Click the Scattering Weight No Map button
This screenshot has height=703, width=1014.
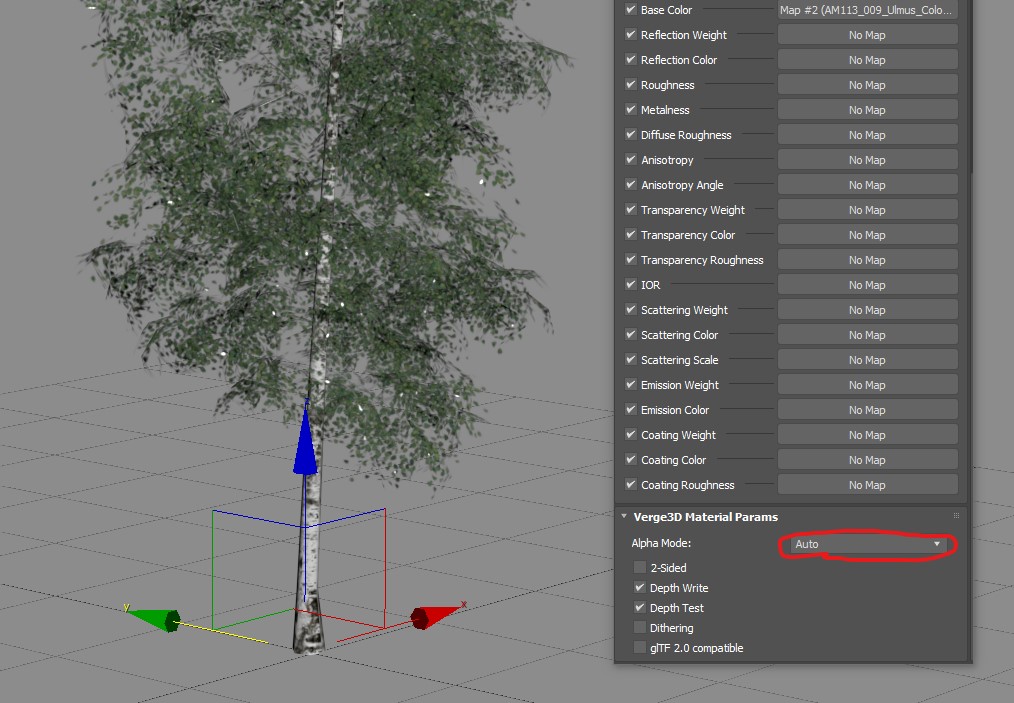pyautogui.click(x=867, y=310)
